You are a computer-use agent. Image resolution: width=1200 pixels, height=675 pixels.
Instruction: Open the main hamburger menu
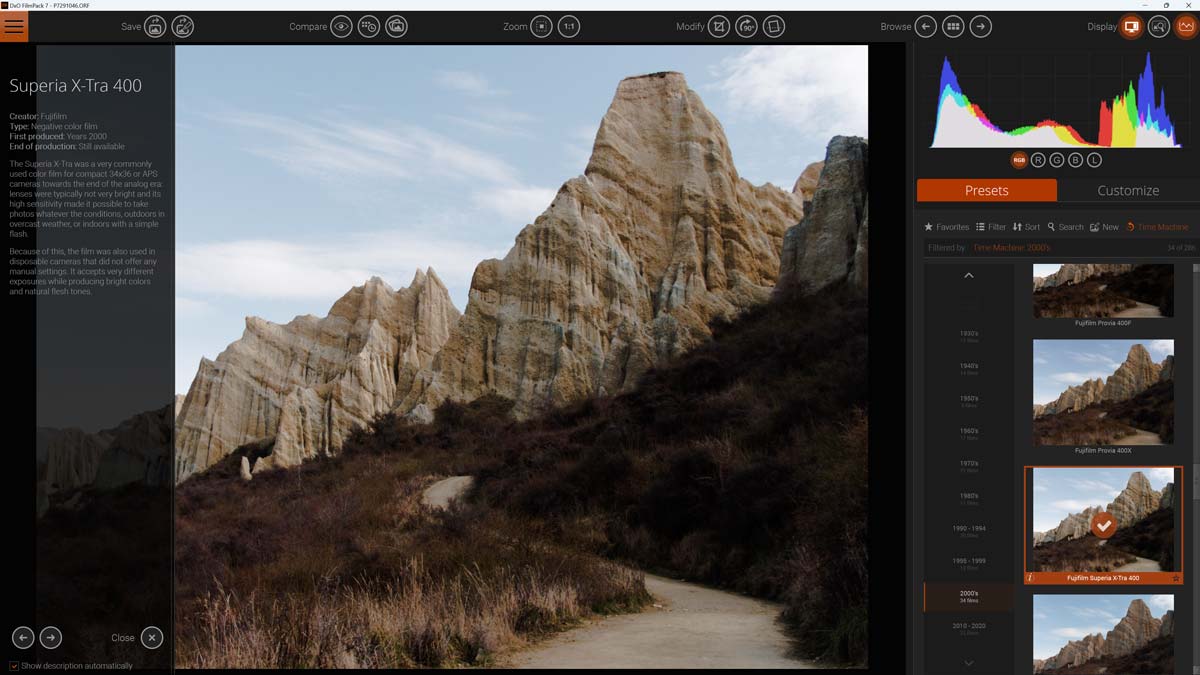(14, 26)
